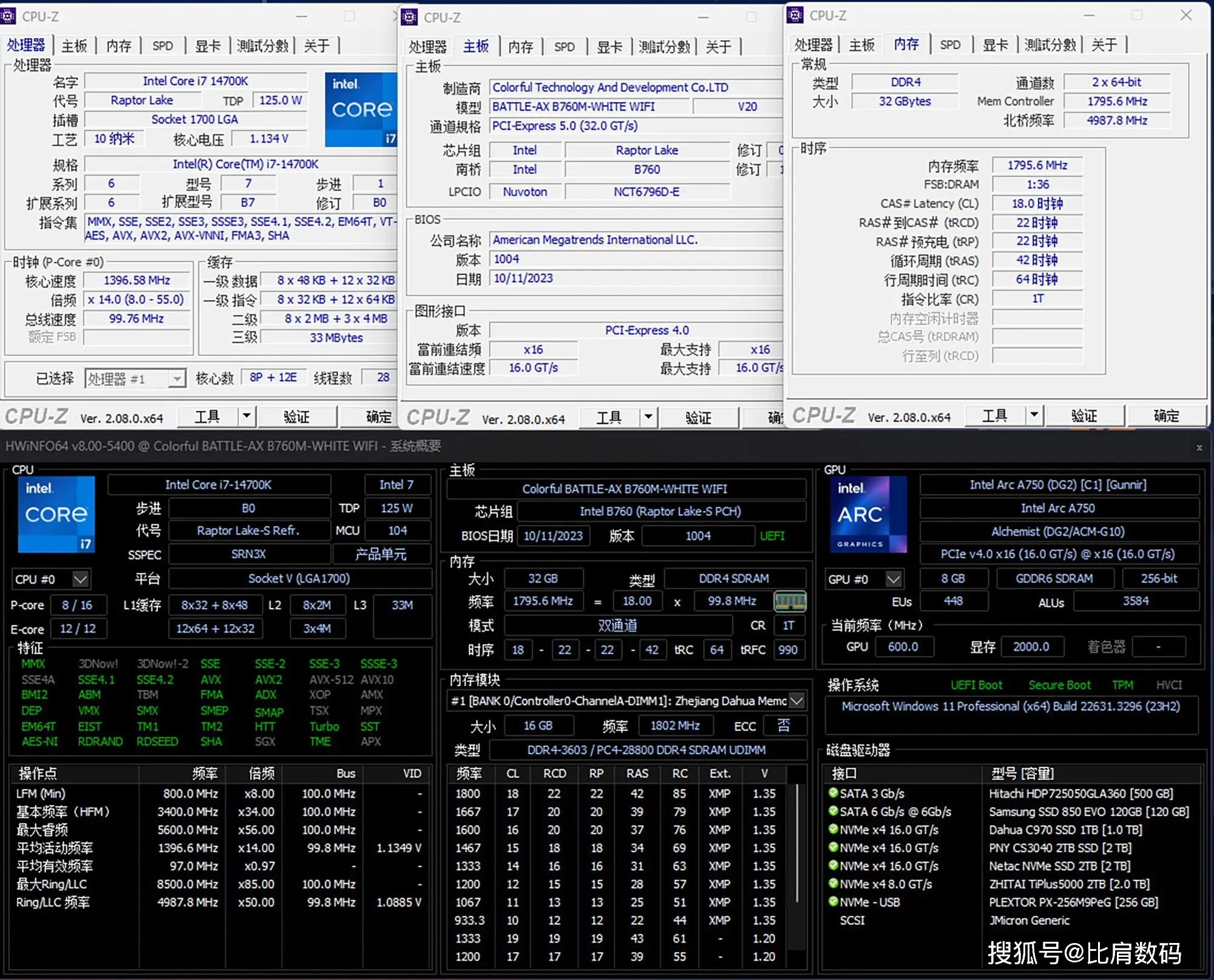Select 处理器 tab in the middle CPU-Z window
Viewport: 1214px width, 980px height.
coord(427,47)
